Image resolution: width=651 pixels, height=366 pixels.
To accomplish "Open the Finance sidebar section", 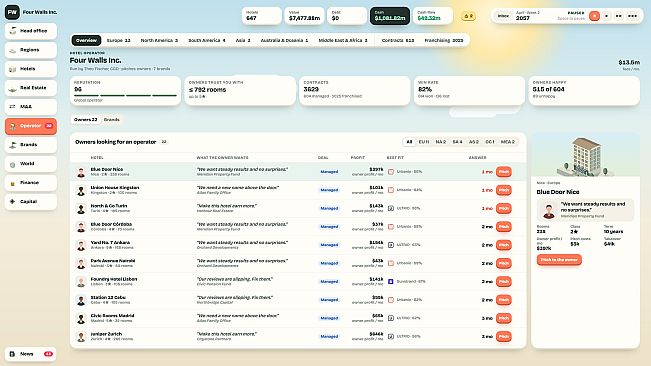I will click(31, 183).
